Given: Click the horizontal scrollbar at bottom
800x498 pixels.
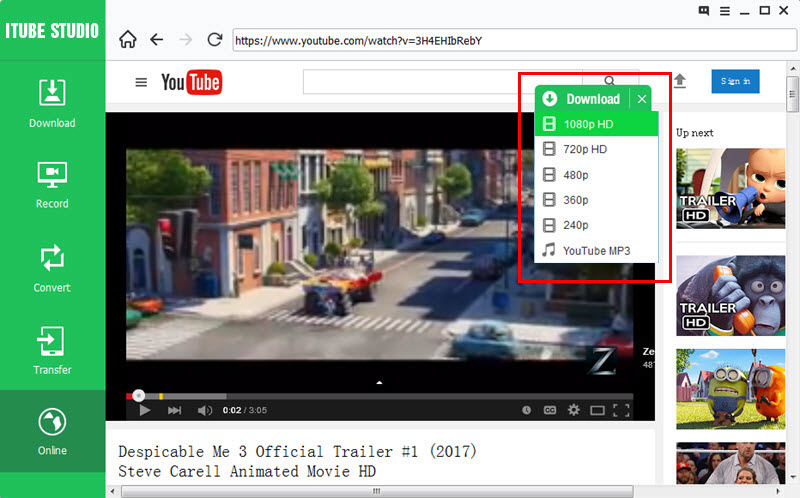Looking at the screenshot, I should (x=378, y=491).
